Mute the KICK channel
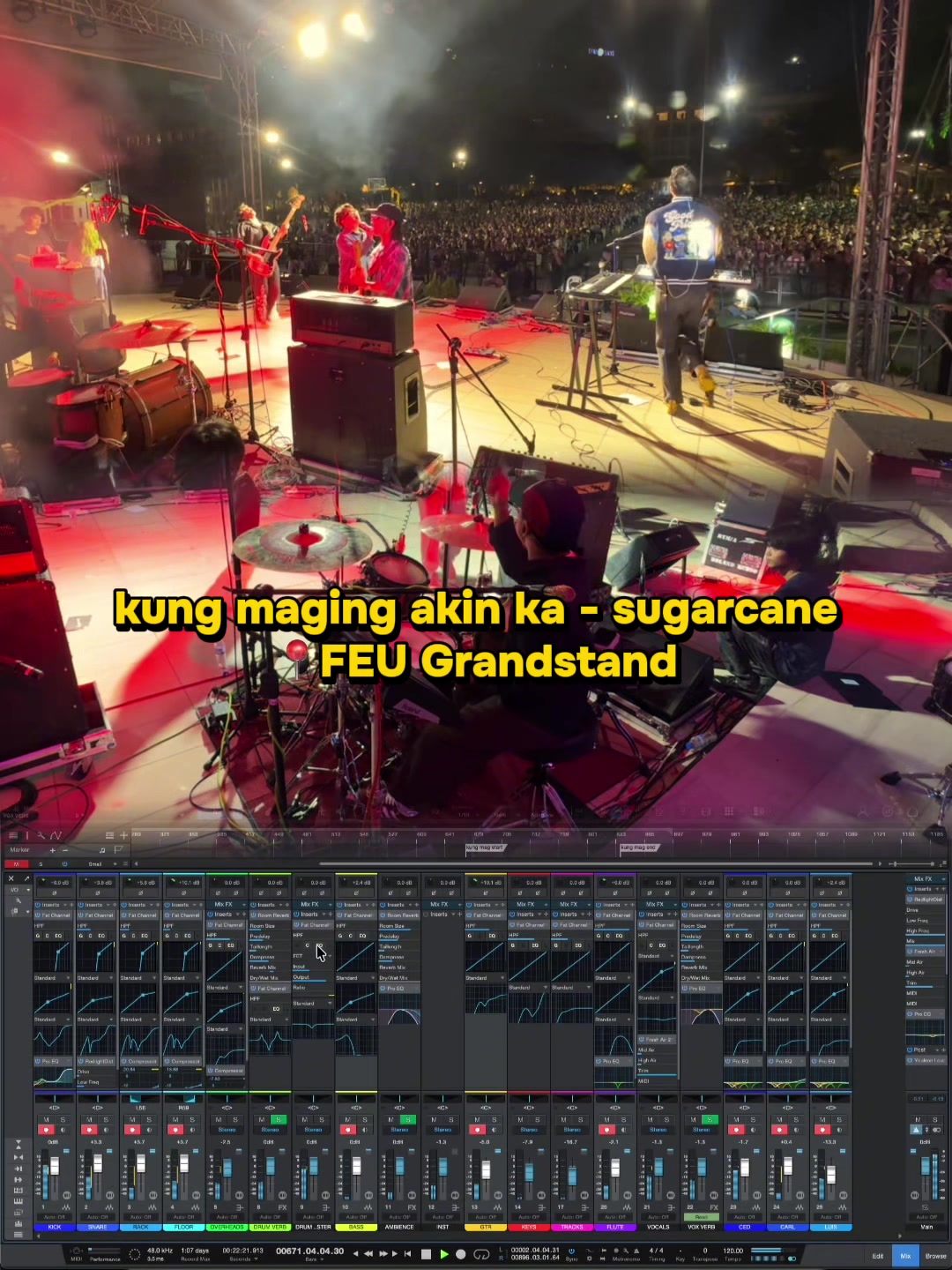952x1270 pixels. pos(46,1119)
